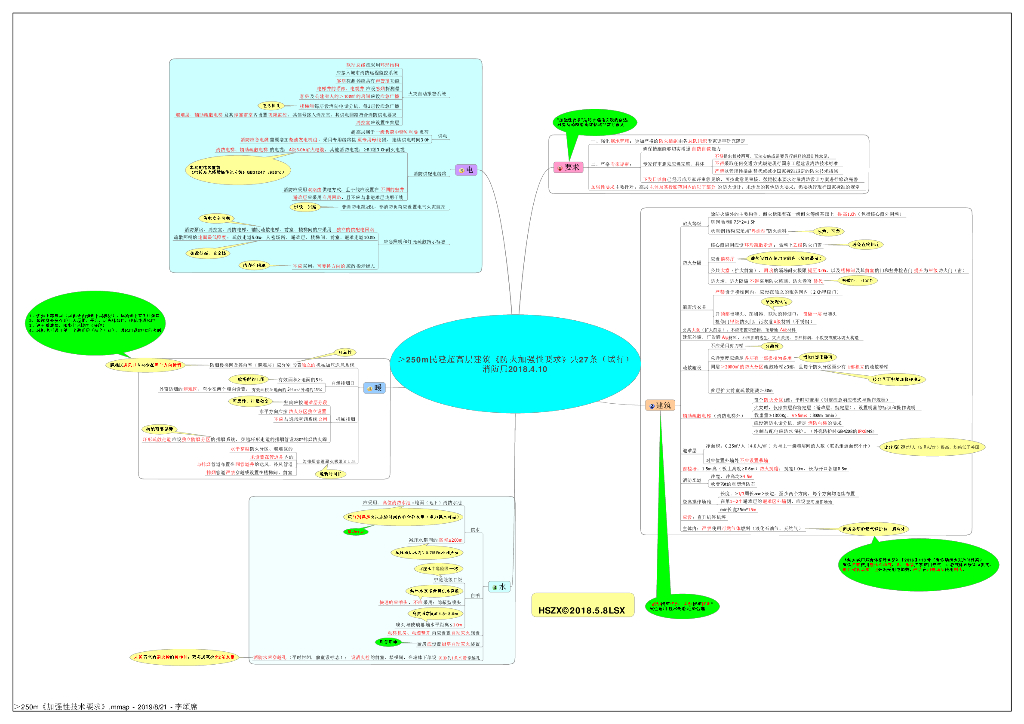Image resolution: width=1024 pixels, height=724 pixels.
Task: Click the footer text ending in .mmap - 2018/8/21
Action: coord(105,706)
